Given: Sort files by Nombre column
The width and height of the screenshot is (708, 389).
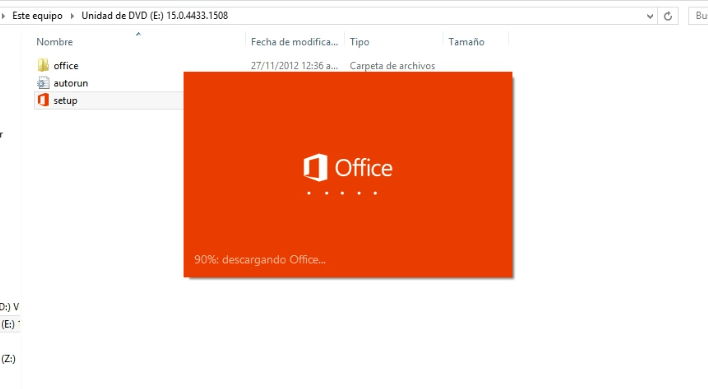Looking at the screenshot, I should [x=54, y=42].
